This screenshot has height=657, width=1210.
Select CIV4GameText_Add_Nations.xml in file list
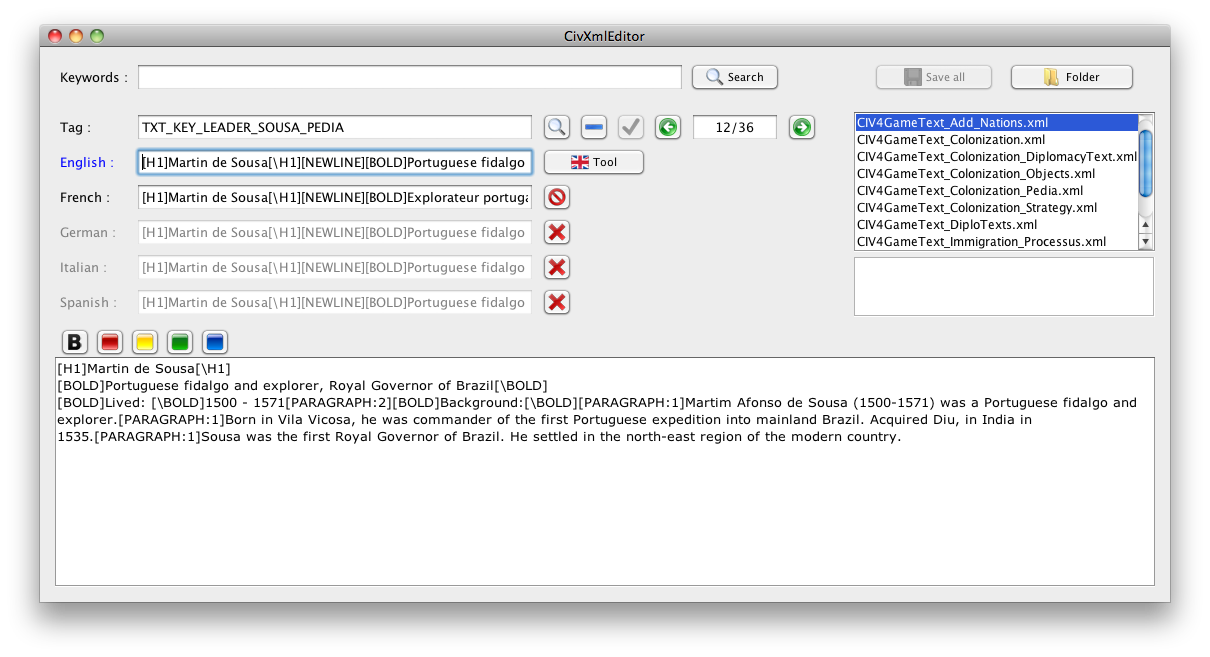(x=996, y=122)
